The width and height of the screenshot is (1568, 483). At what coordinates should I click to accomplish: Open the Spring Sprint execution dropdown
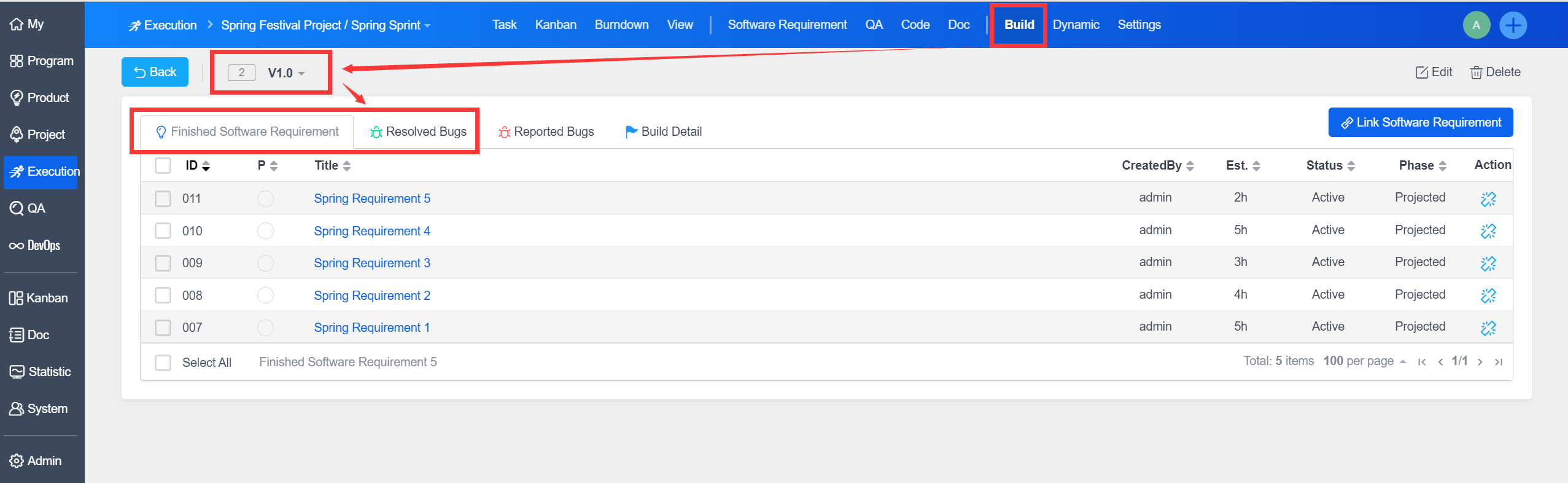coord(325,25)
